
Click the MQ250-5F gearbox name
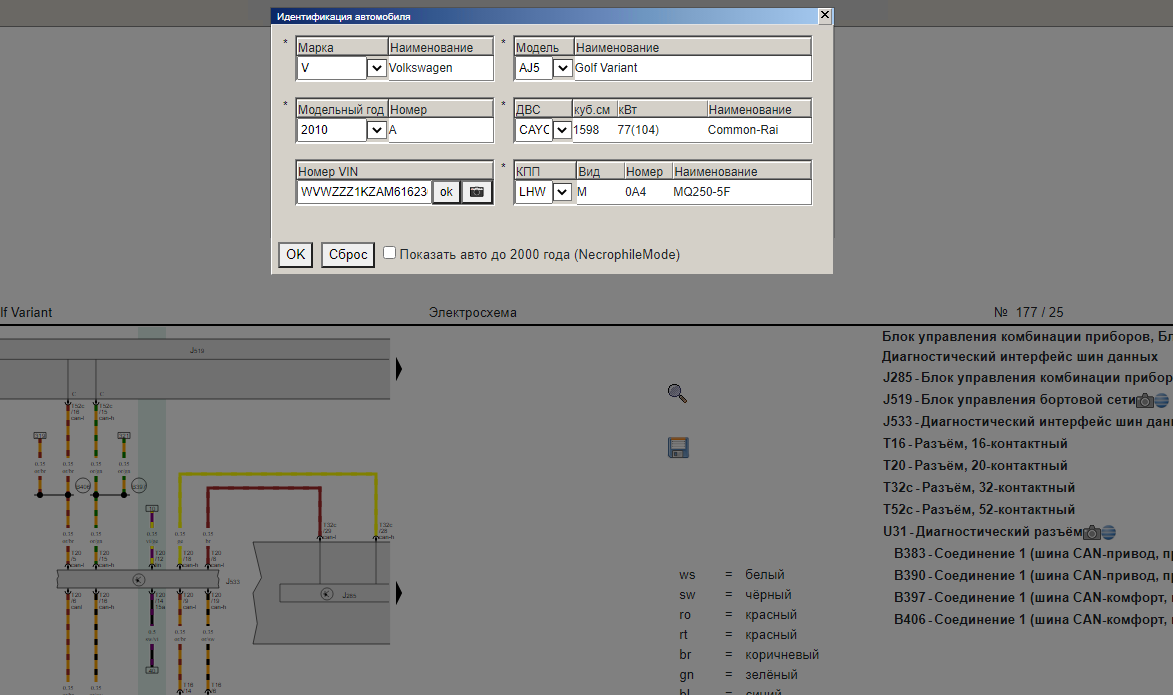tap(702, 192)
